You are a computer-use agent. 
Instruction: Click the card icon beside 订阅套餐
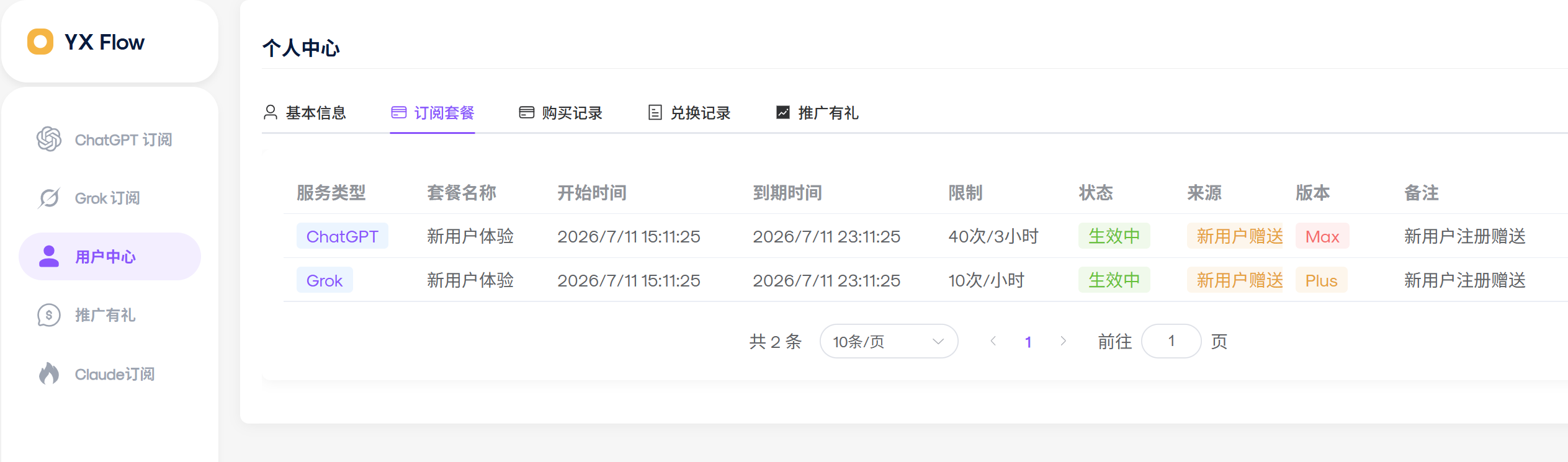point(399,112)
